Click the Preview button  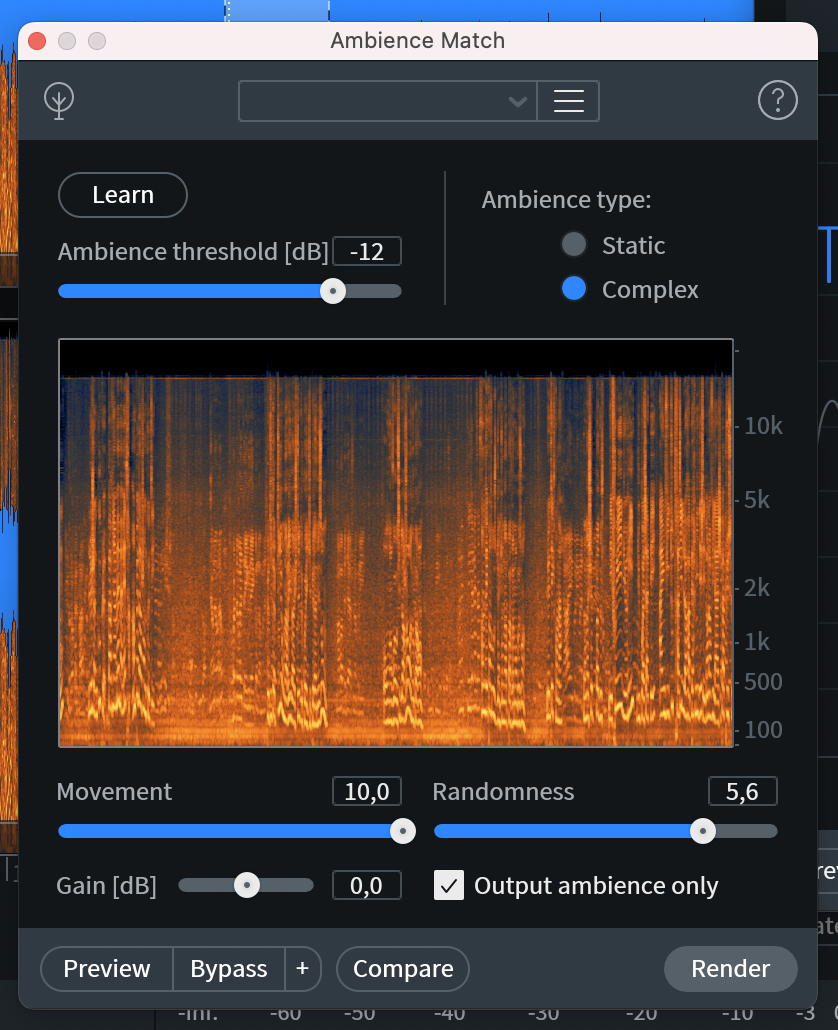click(107, 969)
